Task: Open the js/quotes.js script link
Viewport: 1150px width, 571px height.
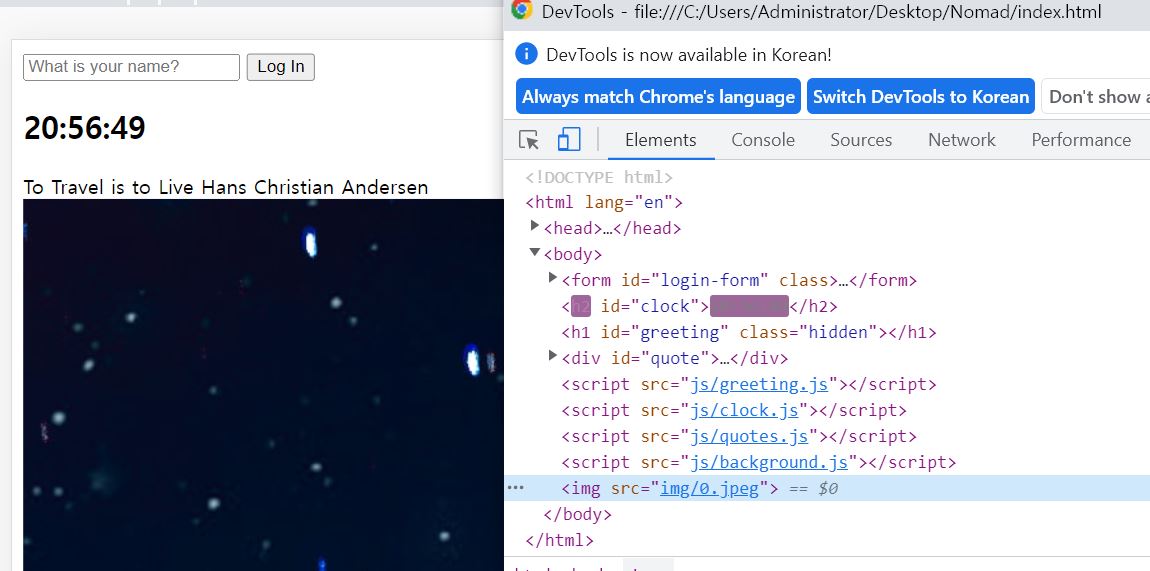Action: coord(749,436)
